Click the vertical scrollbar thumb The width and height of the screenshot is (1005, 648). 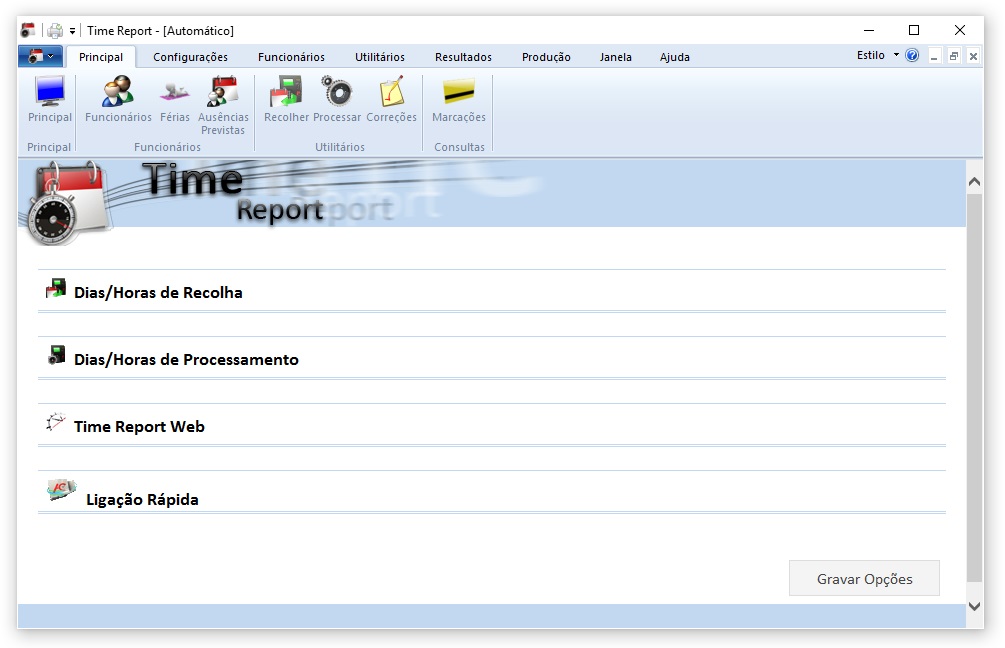974,388
